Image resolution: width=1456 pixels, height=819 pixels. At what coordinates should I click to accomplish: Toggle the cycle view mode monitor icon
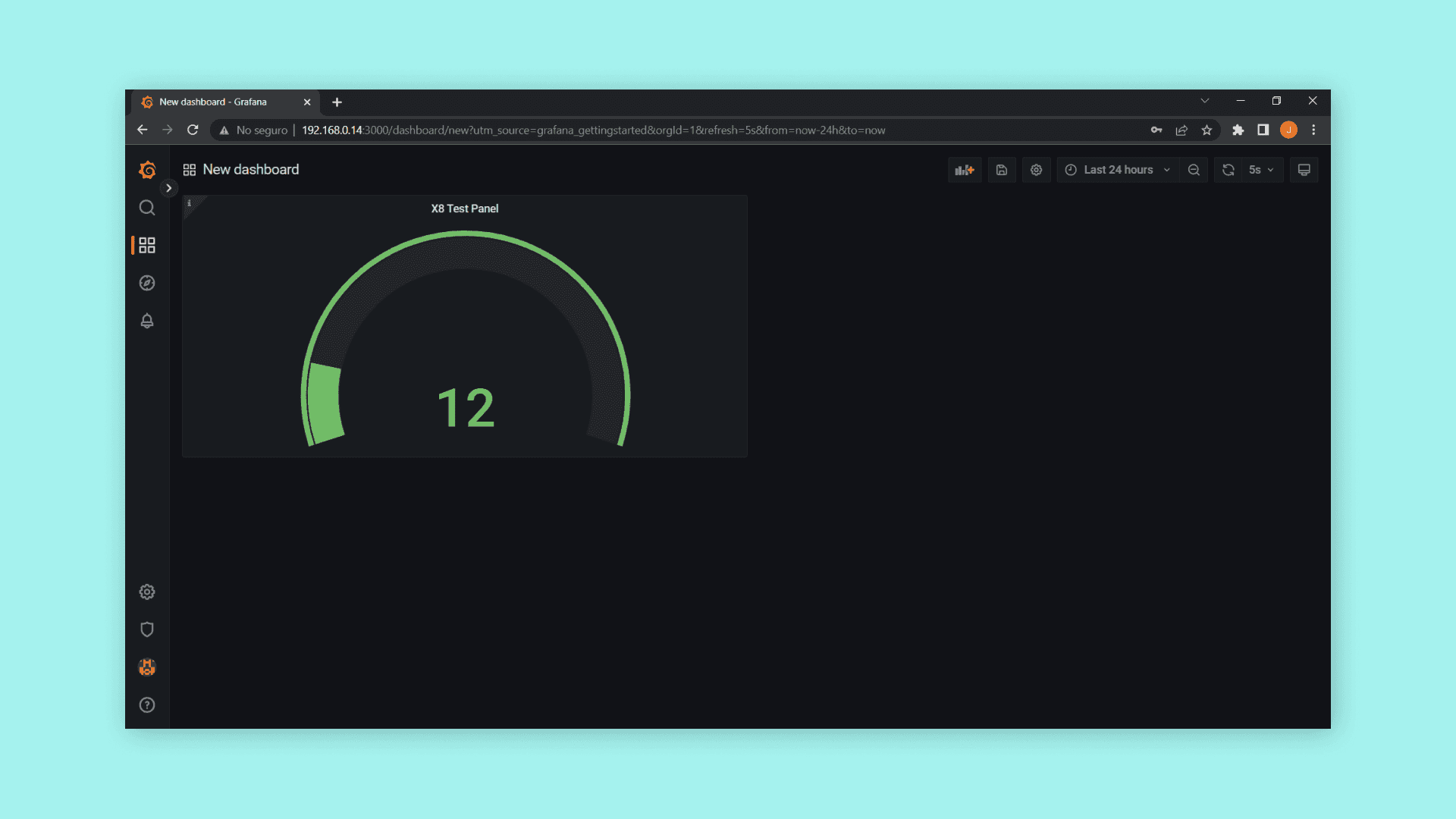click(1304, 170)
